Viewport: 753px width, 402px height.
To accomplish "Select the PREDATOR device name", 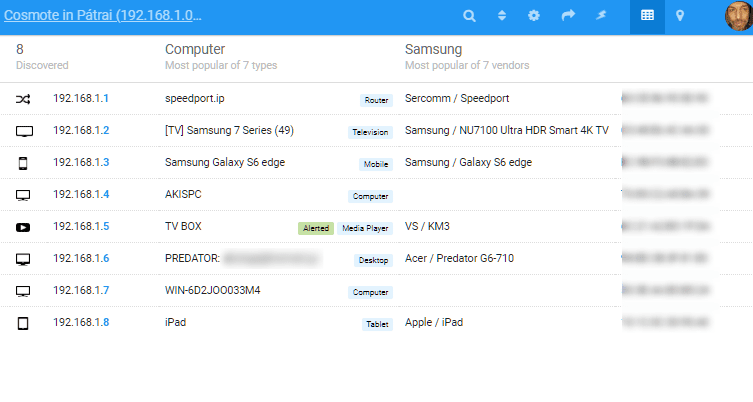I will 192,258.
